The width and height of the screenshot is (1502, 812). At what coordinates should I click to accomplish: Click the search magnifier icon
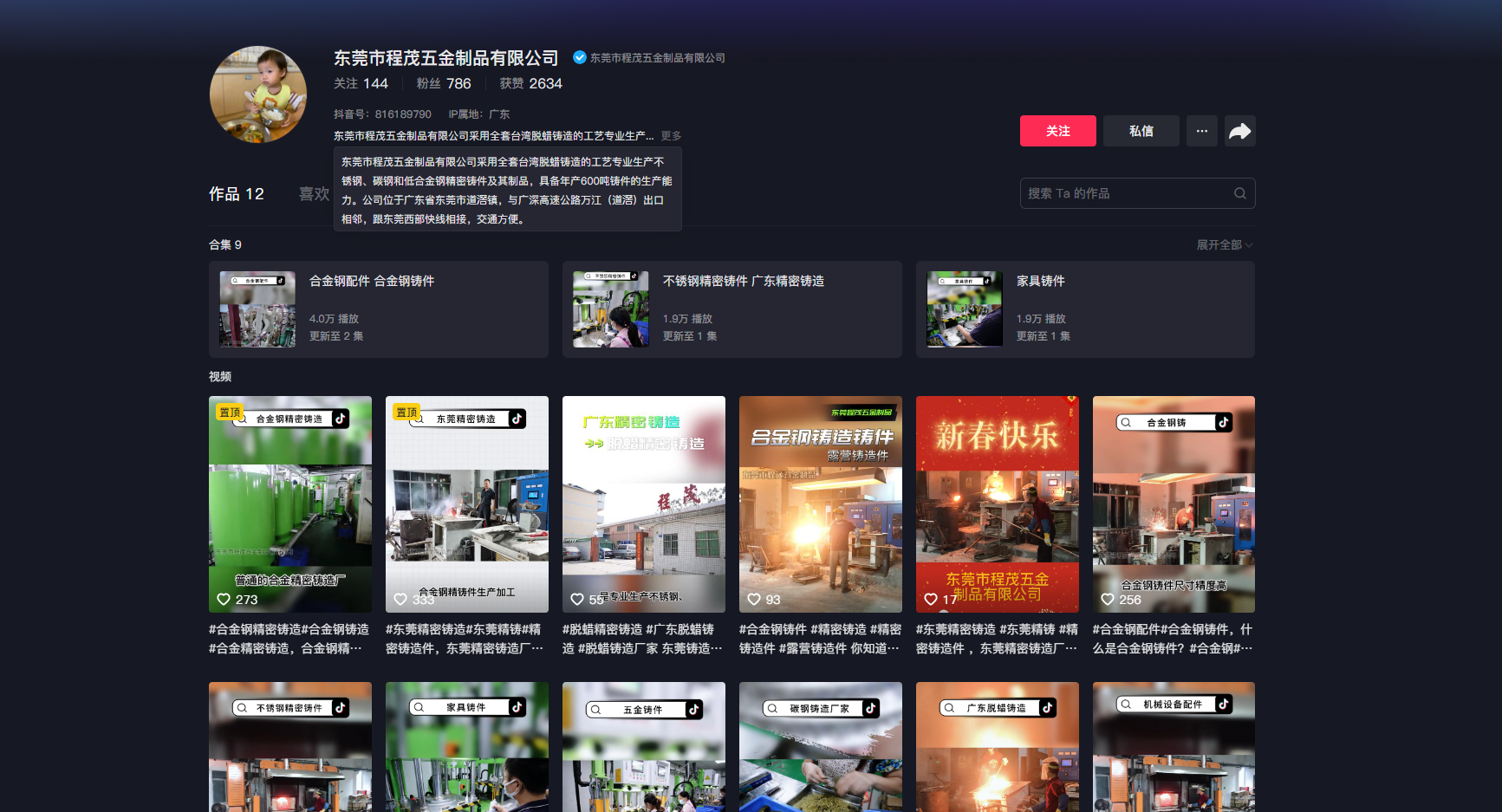click(1239, 193)
